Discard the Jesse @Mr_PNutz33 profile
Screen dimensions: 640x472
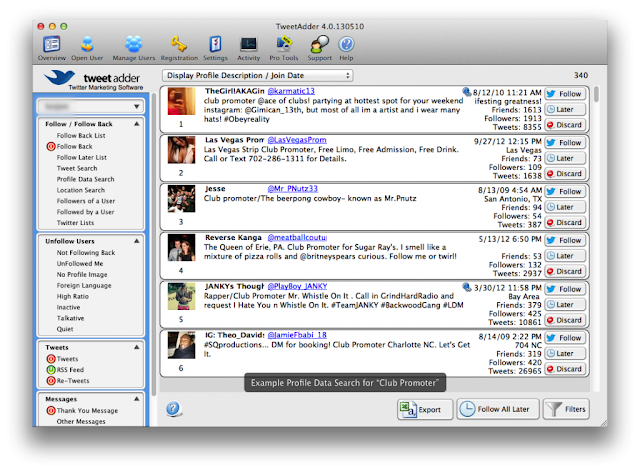coord(565,223)
